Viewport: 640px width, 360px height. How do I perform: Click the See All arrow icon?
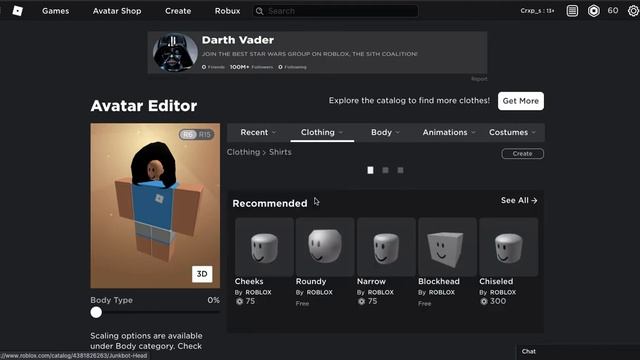(x=534, y=200)
